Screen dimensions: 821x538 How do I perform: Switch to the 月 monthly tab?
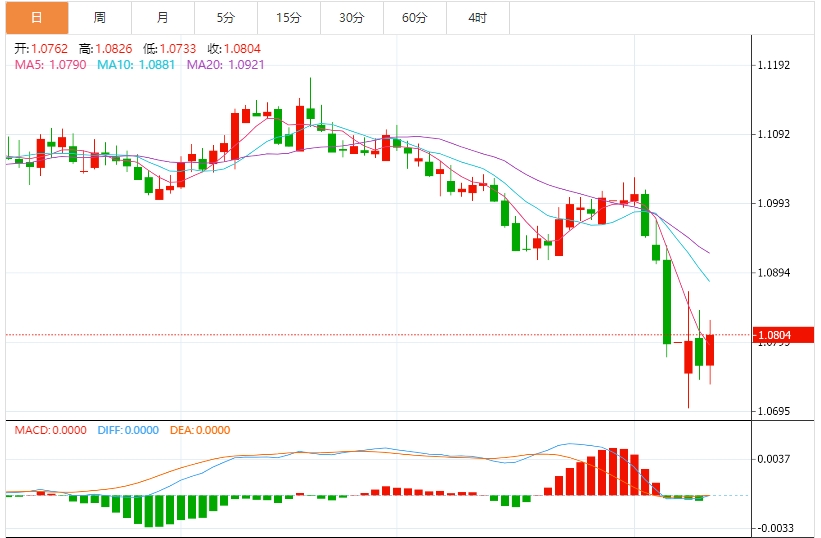click(x=163, y=18)
